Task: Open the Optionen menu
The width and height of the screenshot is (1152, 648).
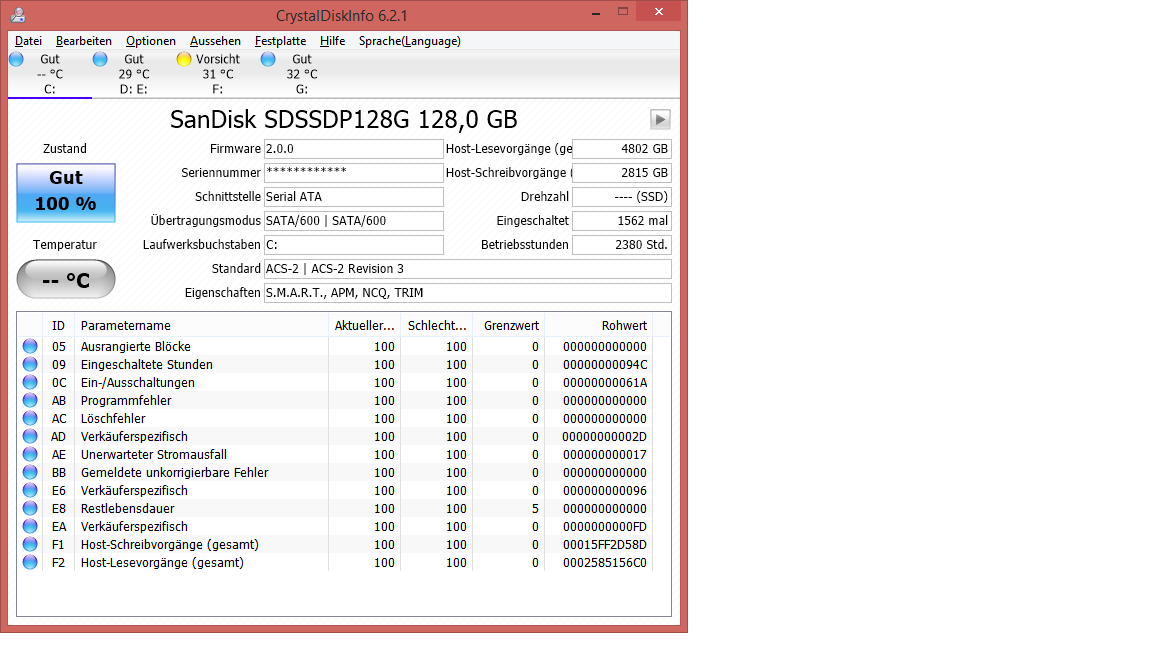Action: pos(151,41)
